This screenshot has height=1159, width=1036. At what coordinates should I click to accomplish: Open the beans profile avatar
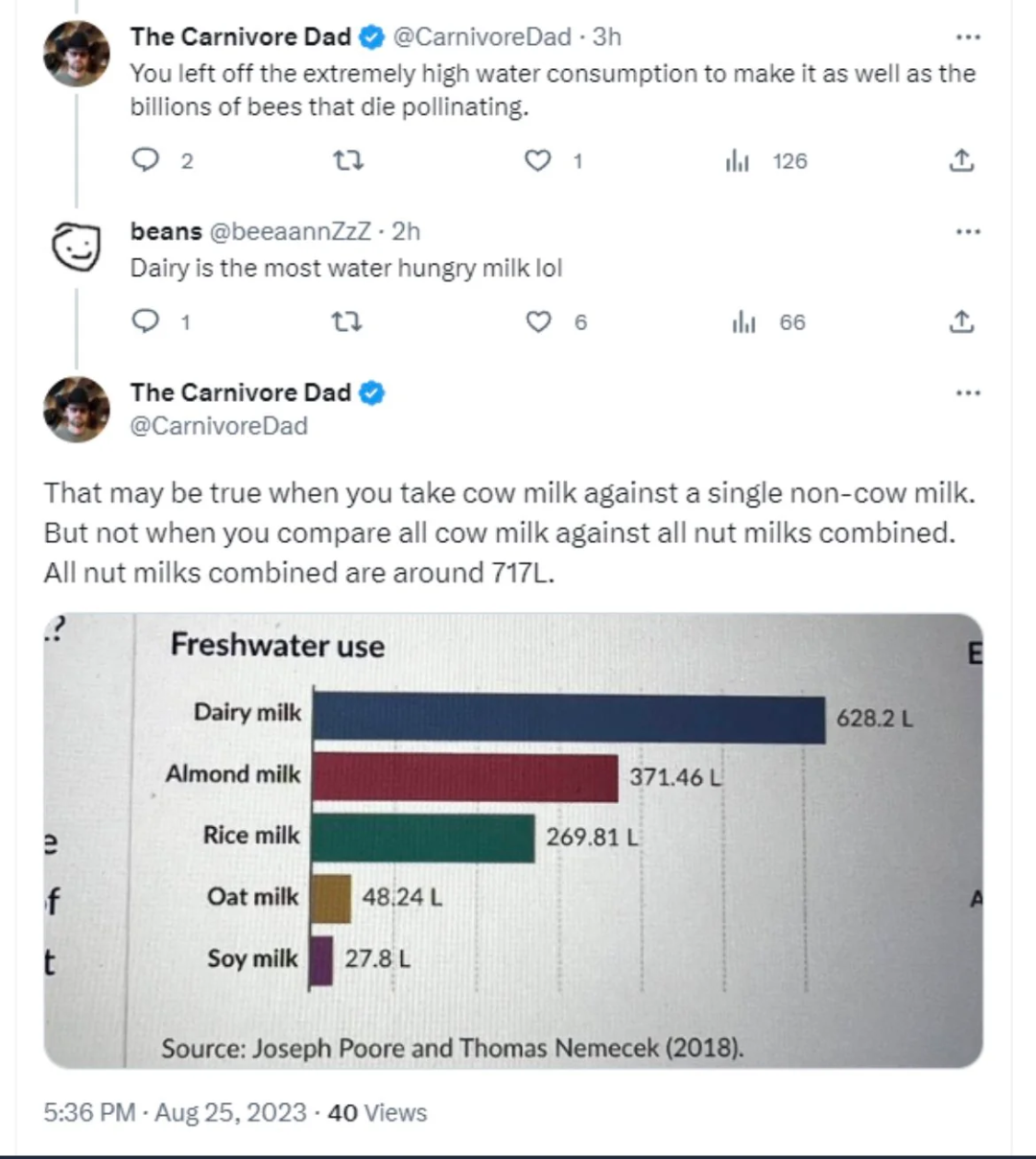(76, 248)
